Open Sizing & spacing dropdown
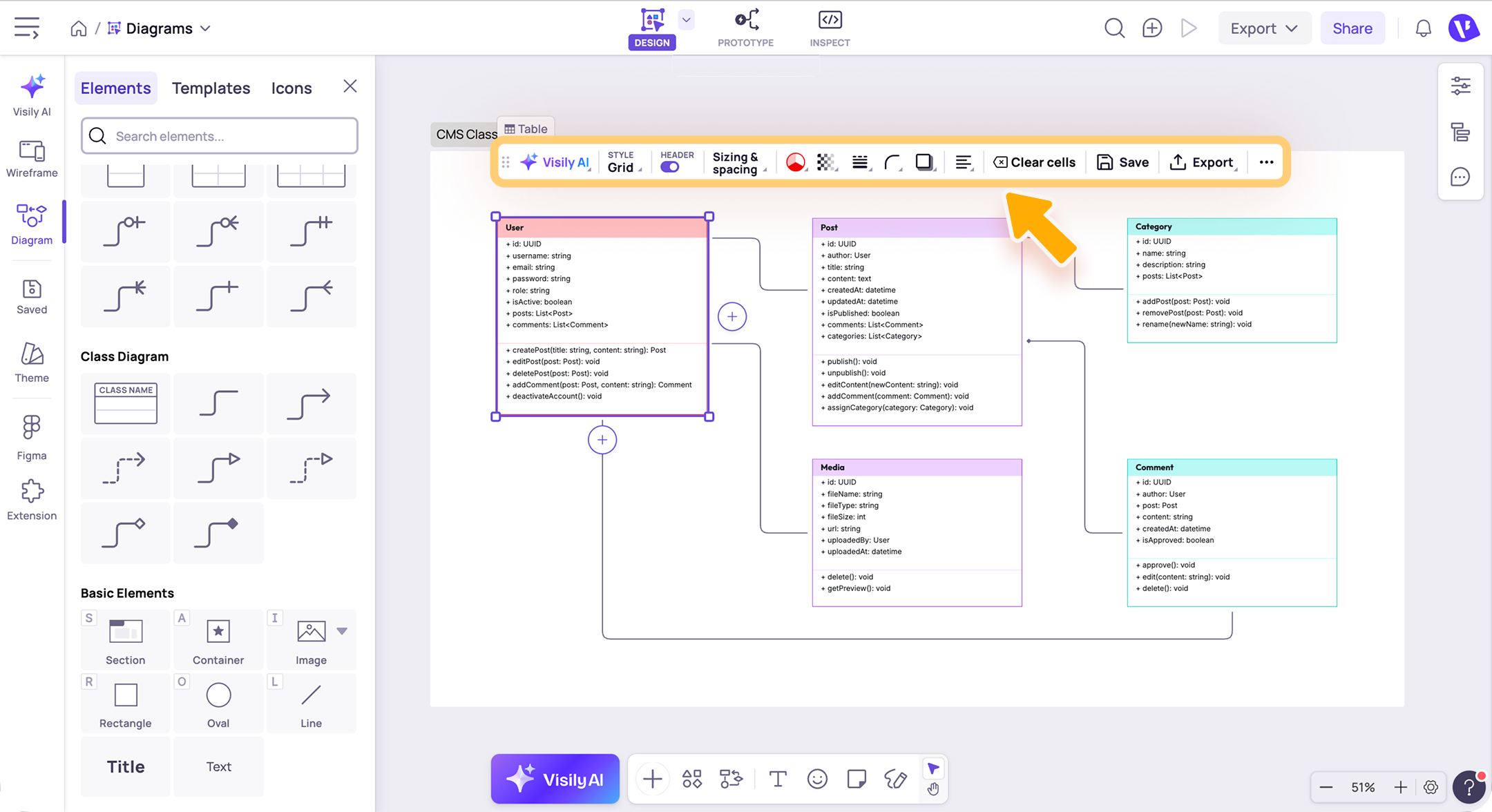 click(738, 162)
